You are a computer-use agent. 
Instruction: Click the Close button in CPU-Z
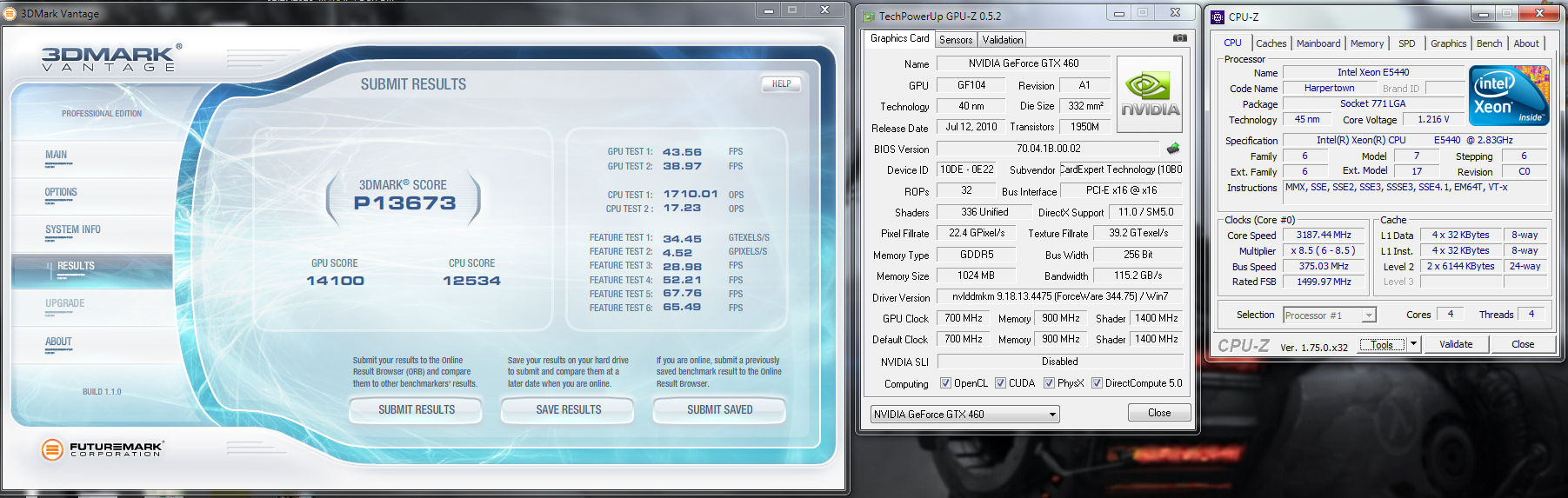pos(1523,344)
